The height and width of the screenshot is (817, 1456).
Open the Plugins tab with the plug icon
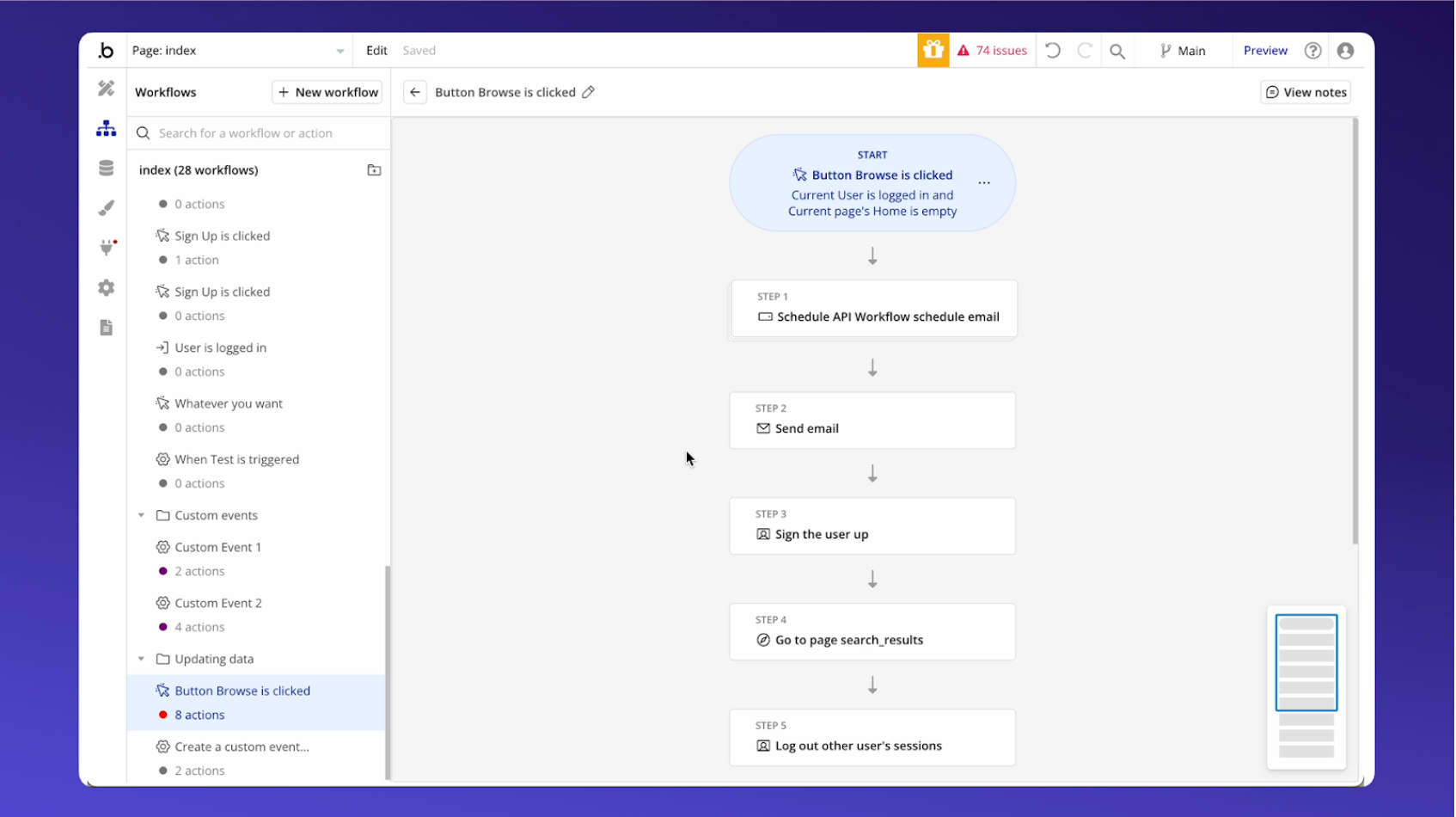point(106,247)
